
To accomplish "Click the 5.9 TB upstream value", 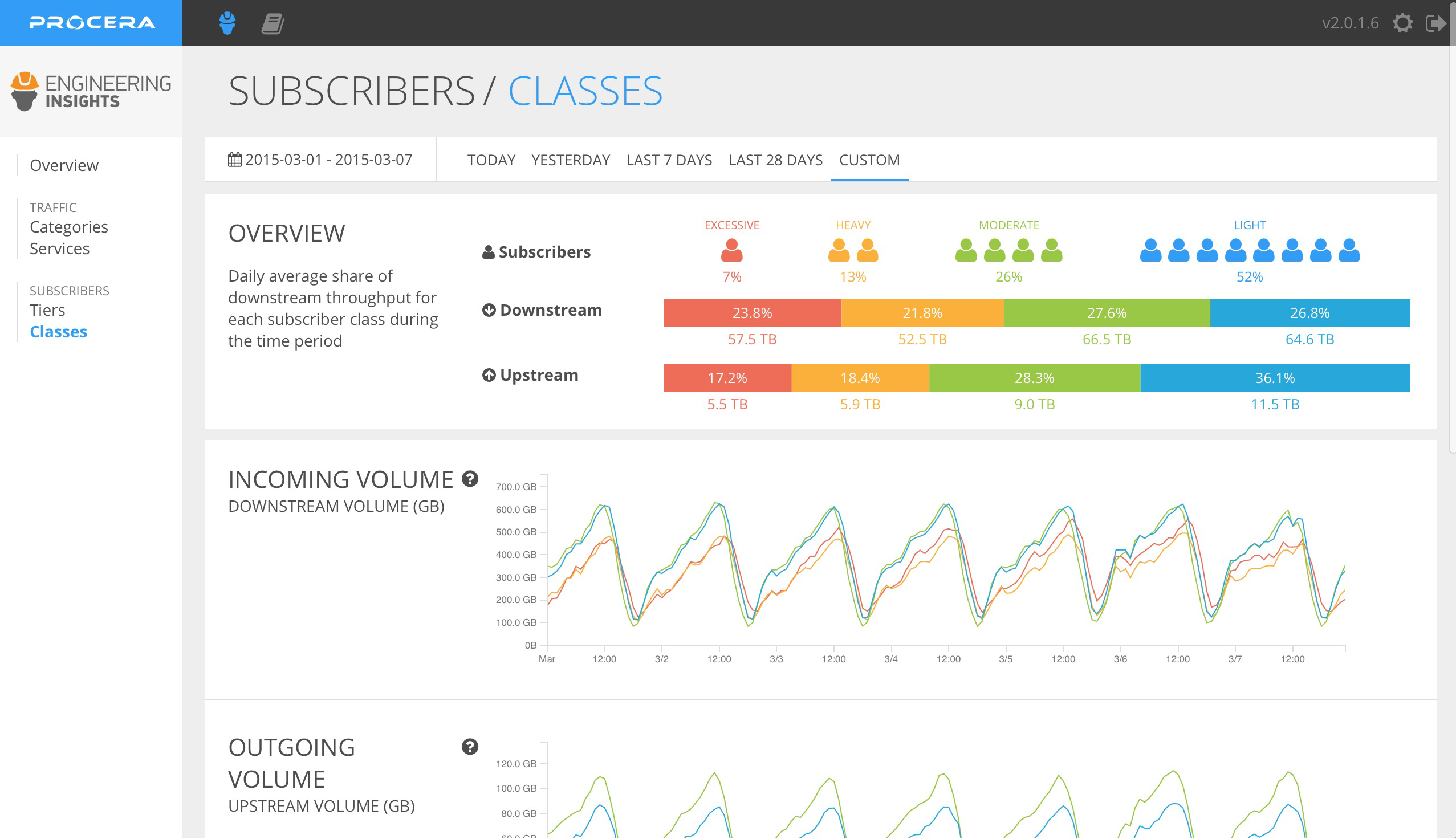I will coord(860,405).
